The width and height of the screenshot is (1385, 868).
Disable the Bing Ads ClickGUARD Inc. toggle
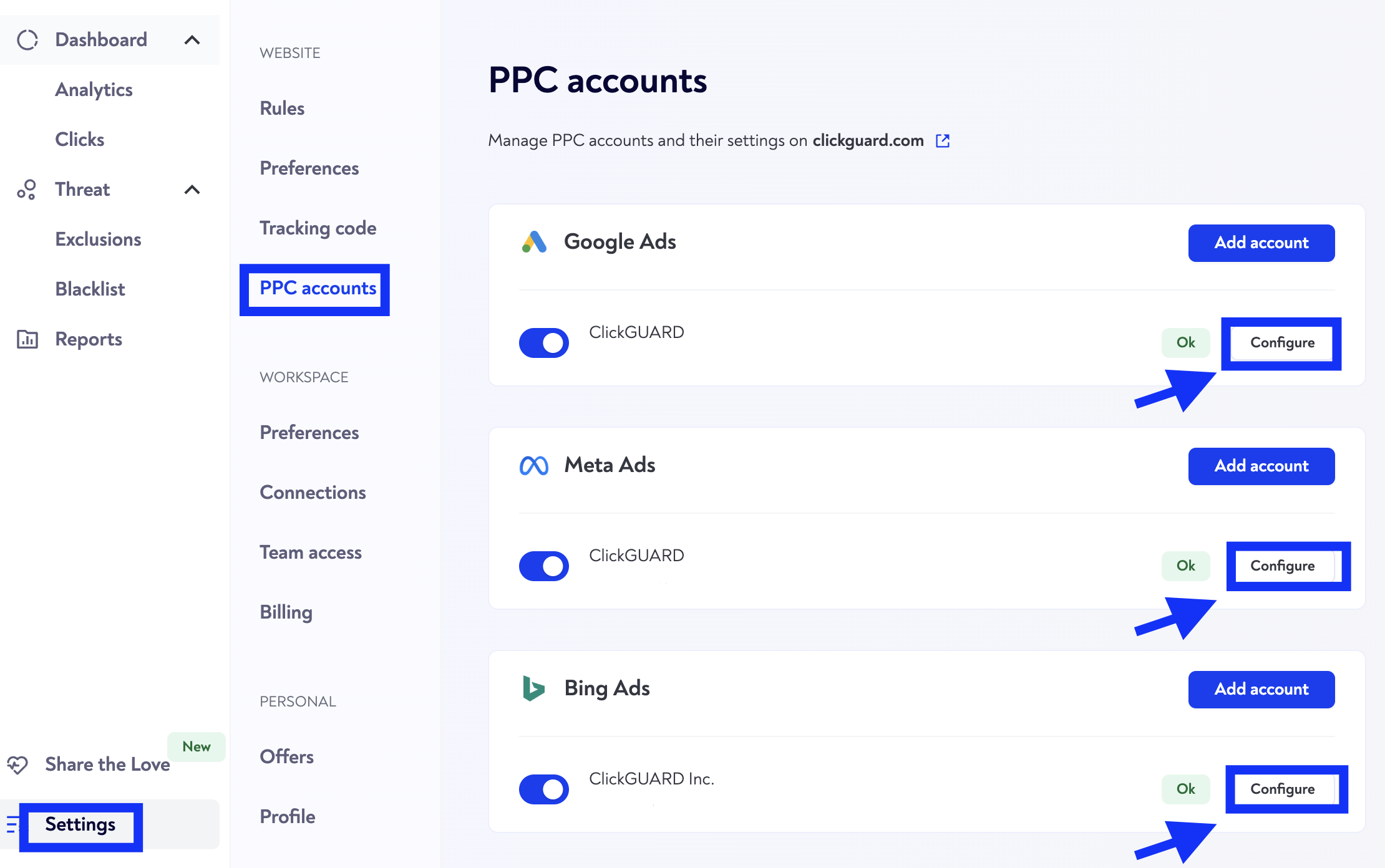(x=544, y=789)
